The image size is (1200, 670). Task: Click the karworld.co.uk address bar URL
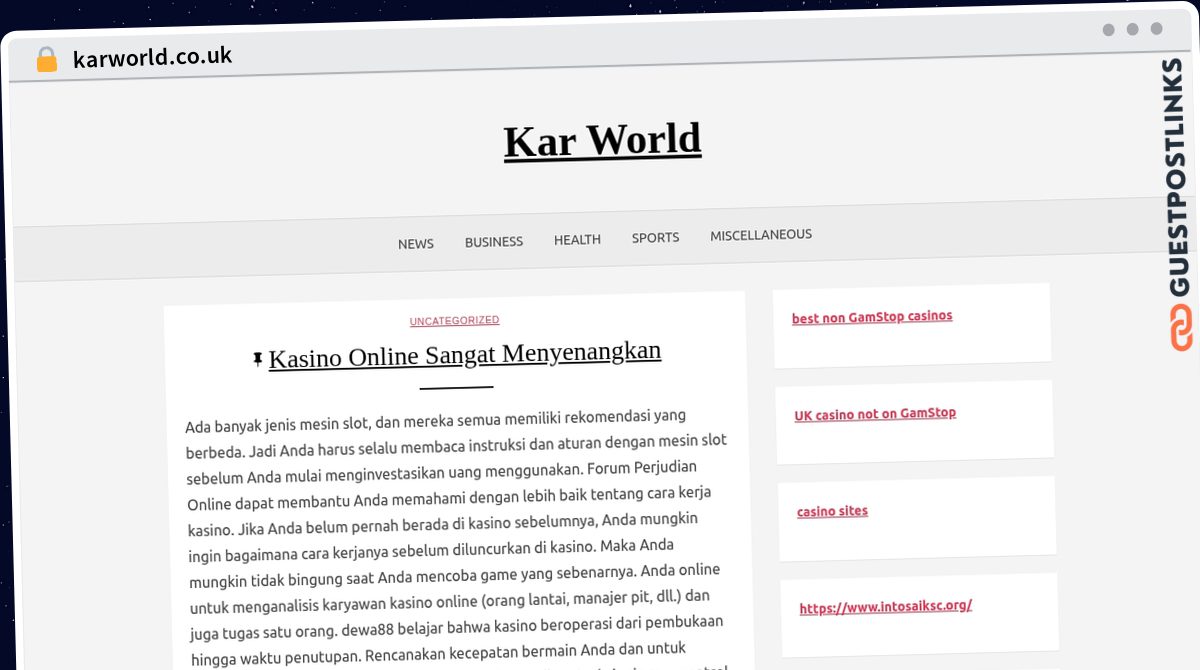click(152, 57)
